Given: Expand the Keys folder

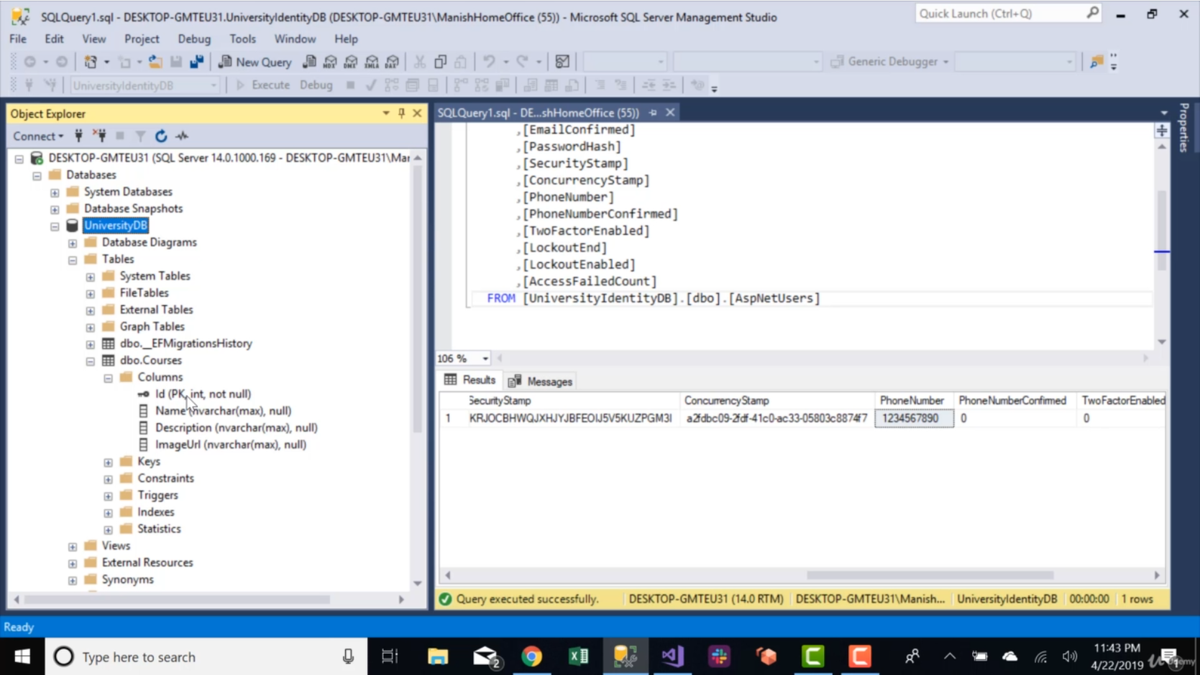Looking at the screenshot, I should 108,462.
